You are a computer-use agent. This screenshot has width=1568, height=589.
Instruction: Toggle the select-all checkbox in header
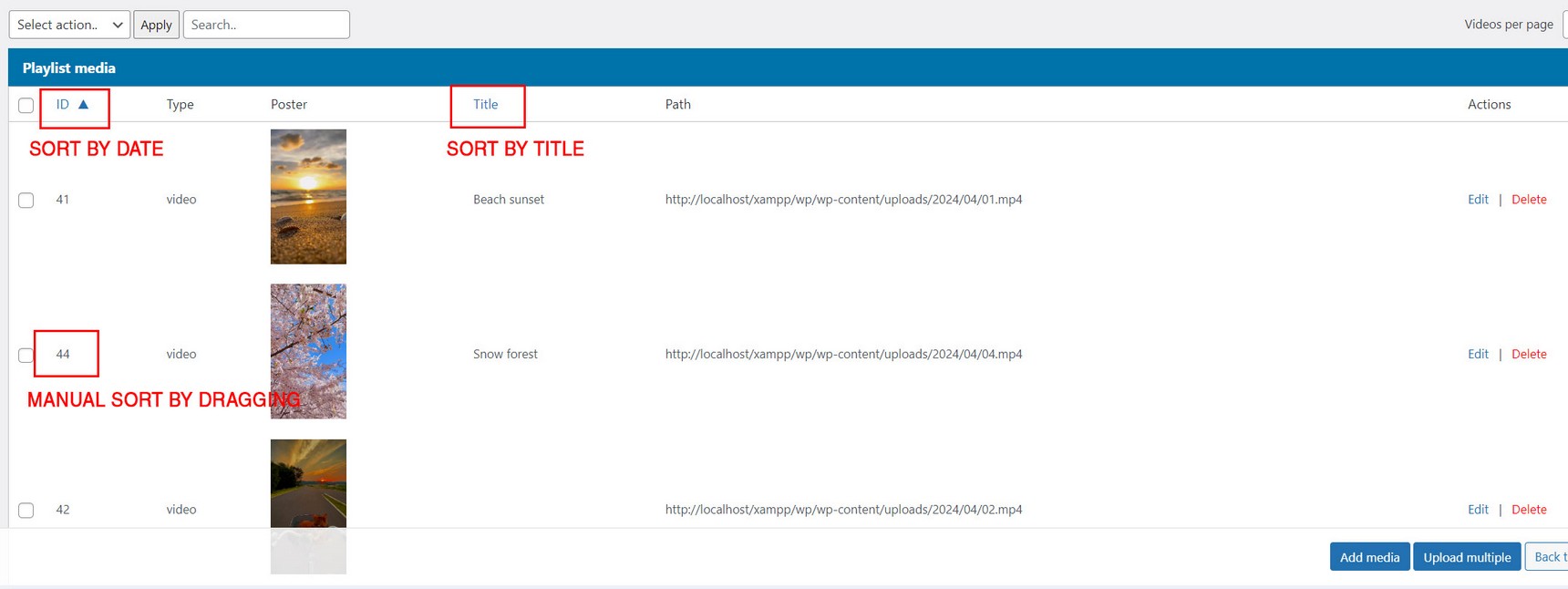tap(26, 106)
